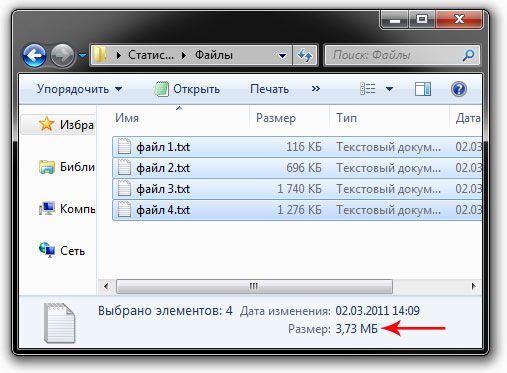Change the view with the view icon

368,89
